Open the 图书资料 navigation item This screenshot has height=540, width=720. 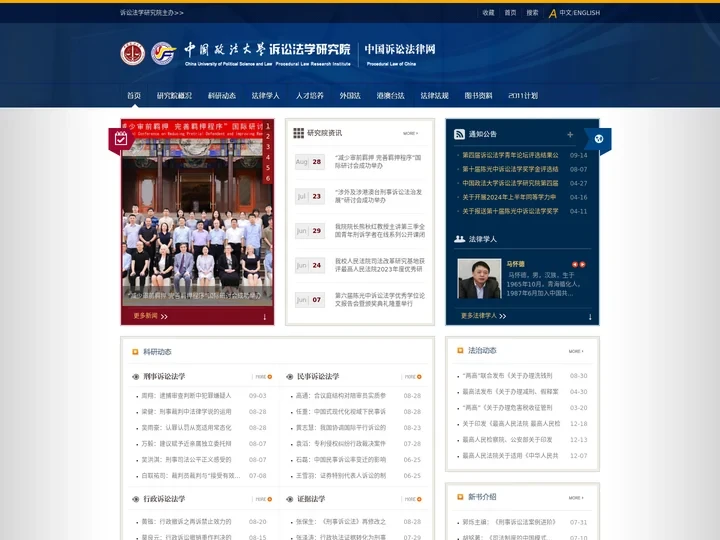click(x=478, y=96)
